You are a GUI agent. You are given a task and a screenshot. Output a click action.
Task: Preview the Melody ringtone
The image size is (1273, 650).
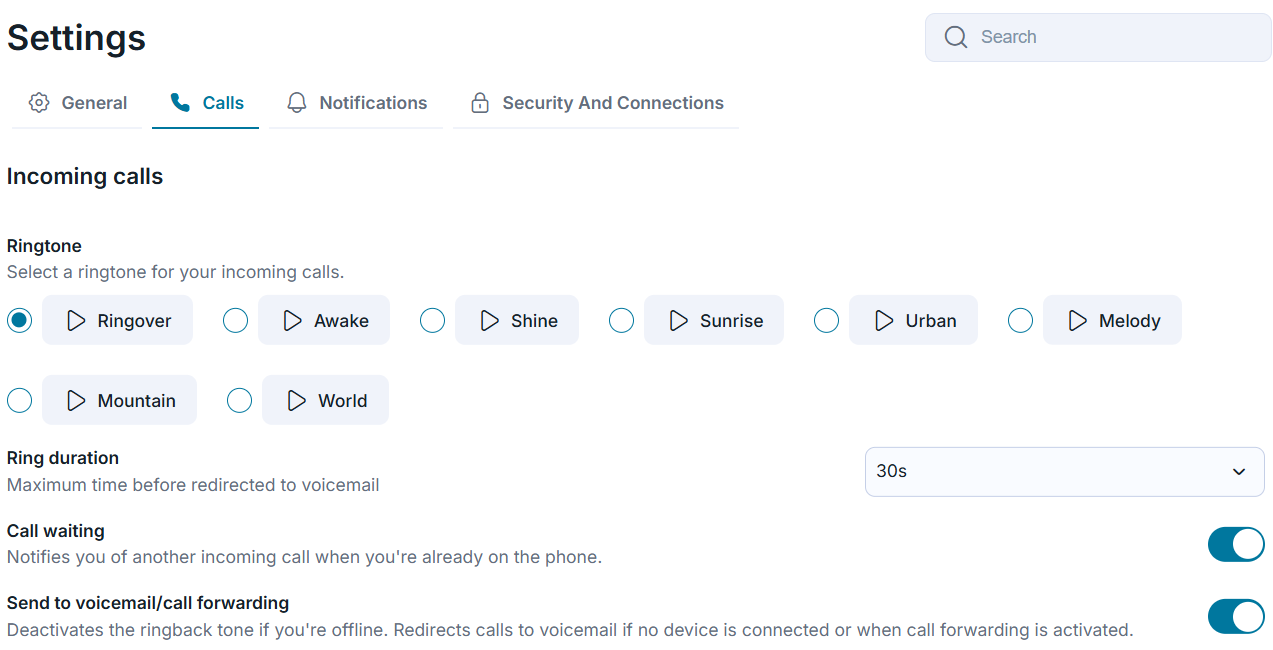coord(1112,320)
